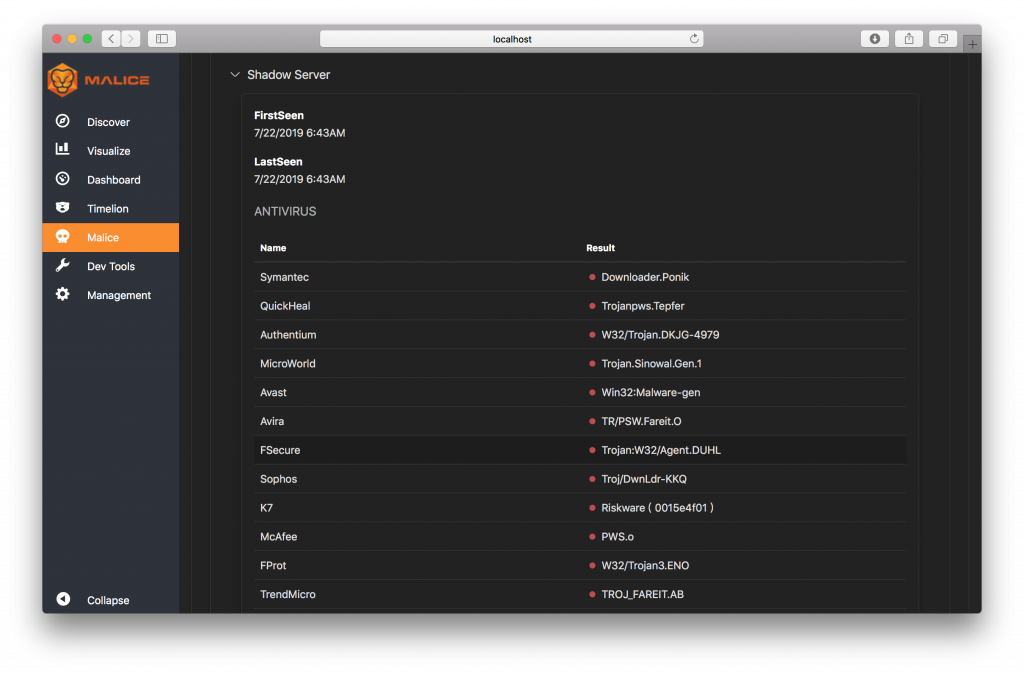The height and width of the screenshot is (674, 1024).
Task: Select the Avira row name
Action: 272,421
